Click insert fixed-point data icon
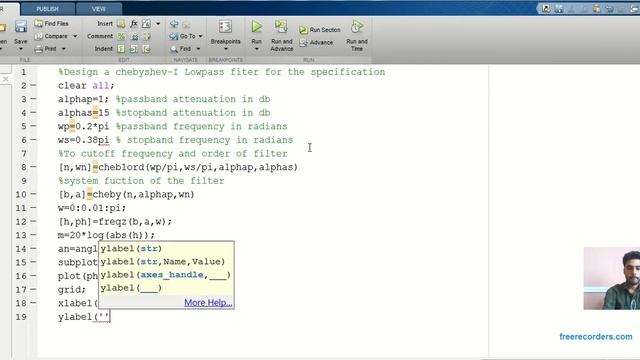 146,24
